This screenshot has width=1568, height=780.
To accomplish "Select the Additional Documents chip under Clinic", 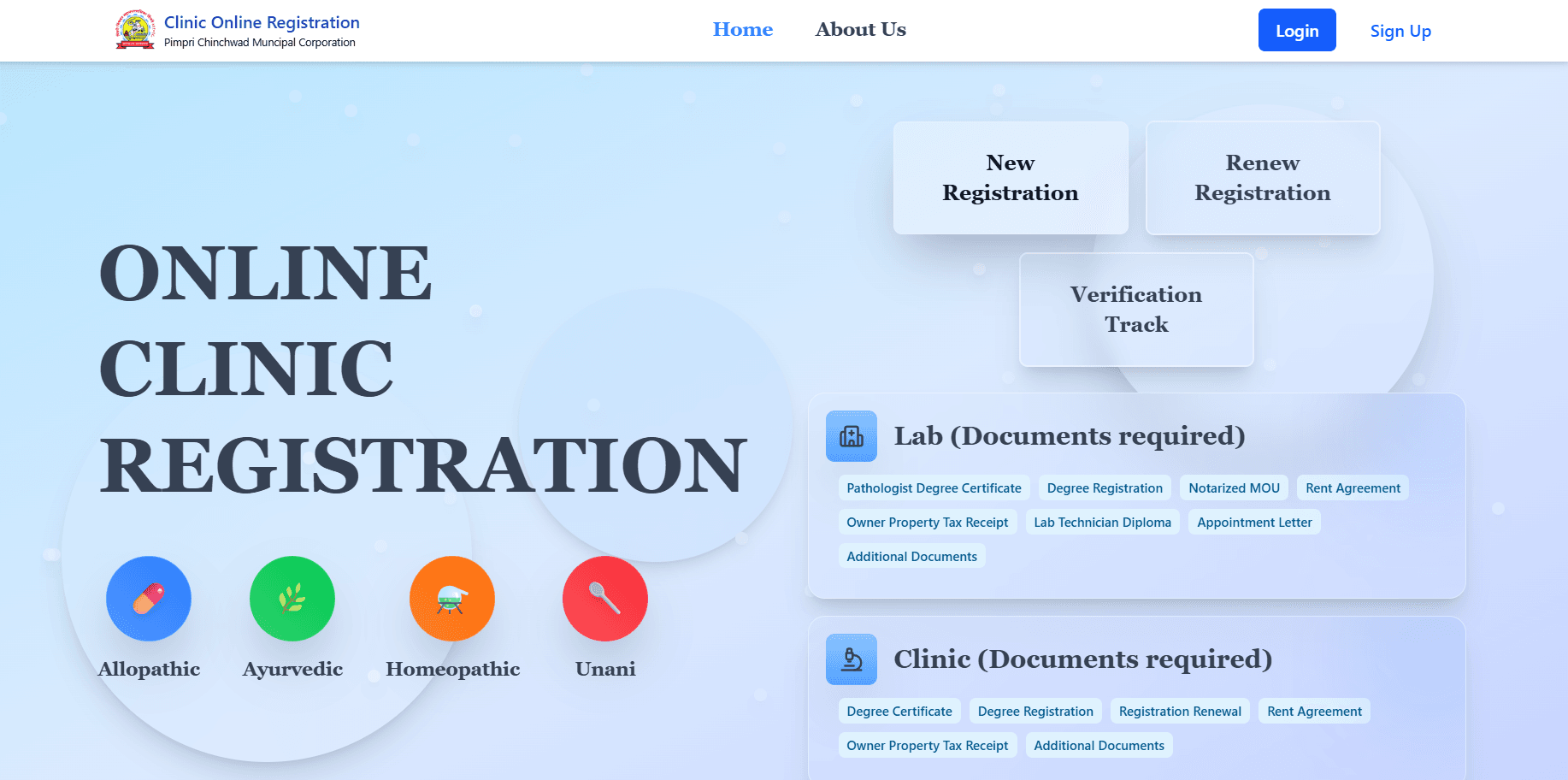I will (x=1099, y=745).
